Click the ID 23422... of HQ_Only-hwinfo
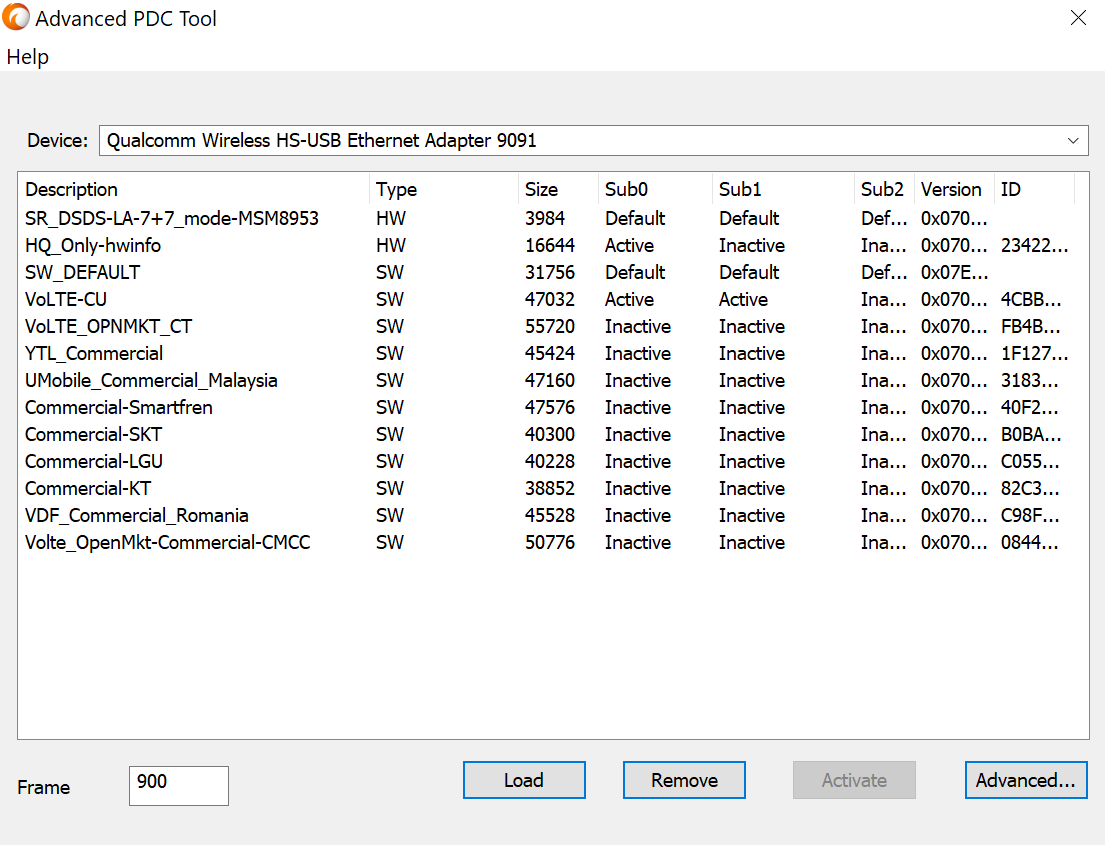This screenshot has width=1105, height=845. 1035,245
